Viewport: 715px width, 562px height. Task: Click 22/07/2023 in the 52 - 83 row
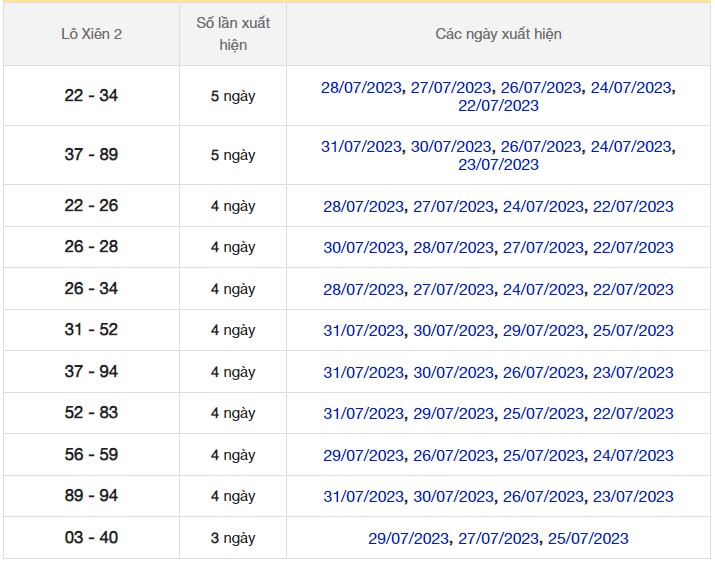[x=633, y=414]
